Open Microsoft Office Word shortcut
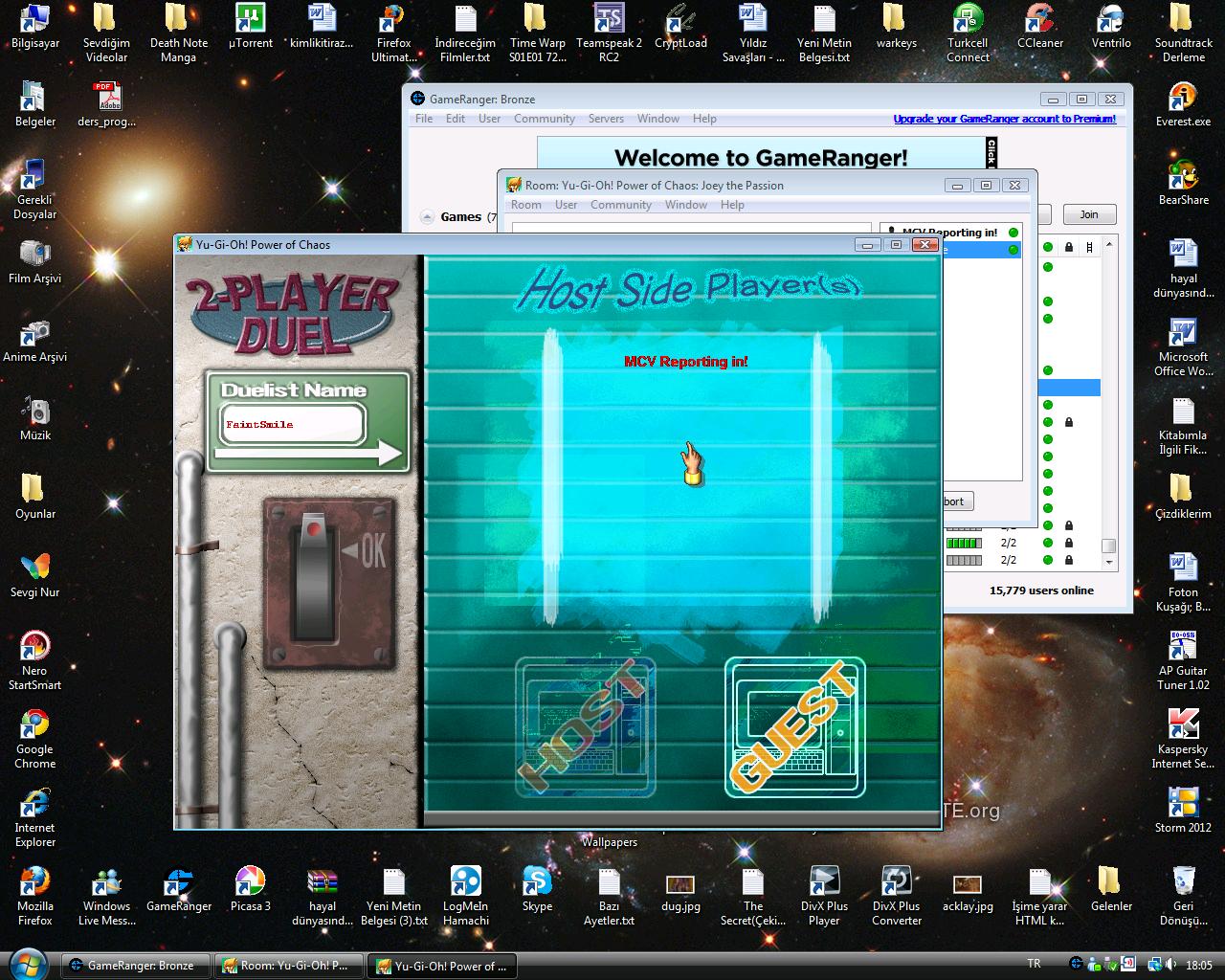 [x=1184, y=347]
